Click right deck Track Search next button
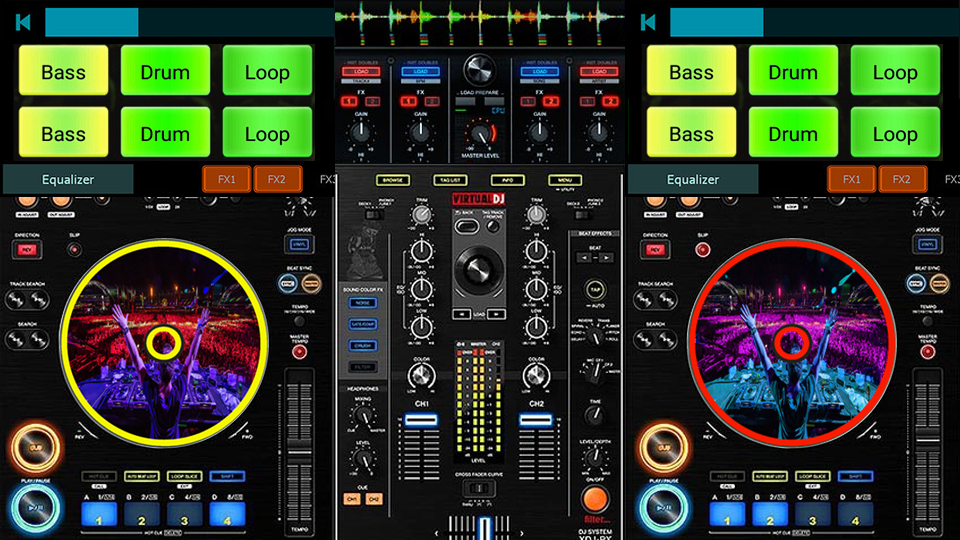This screenshot has width=960, height=540. coord(667,299)
